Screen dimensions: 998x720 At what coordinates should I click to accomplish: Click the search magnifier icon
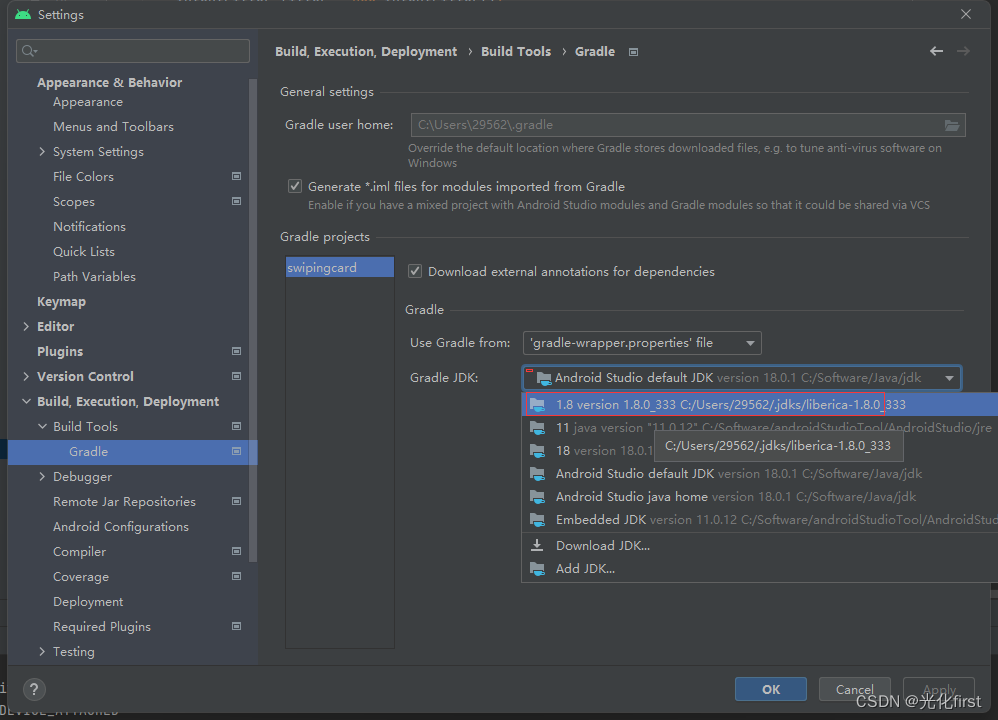(x=29, y=51)
